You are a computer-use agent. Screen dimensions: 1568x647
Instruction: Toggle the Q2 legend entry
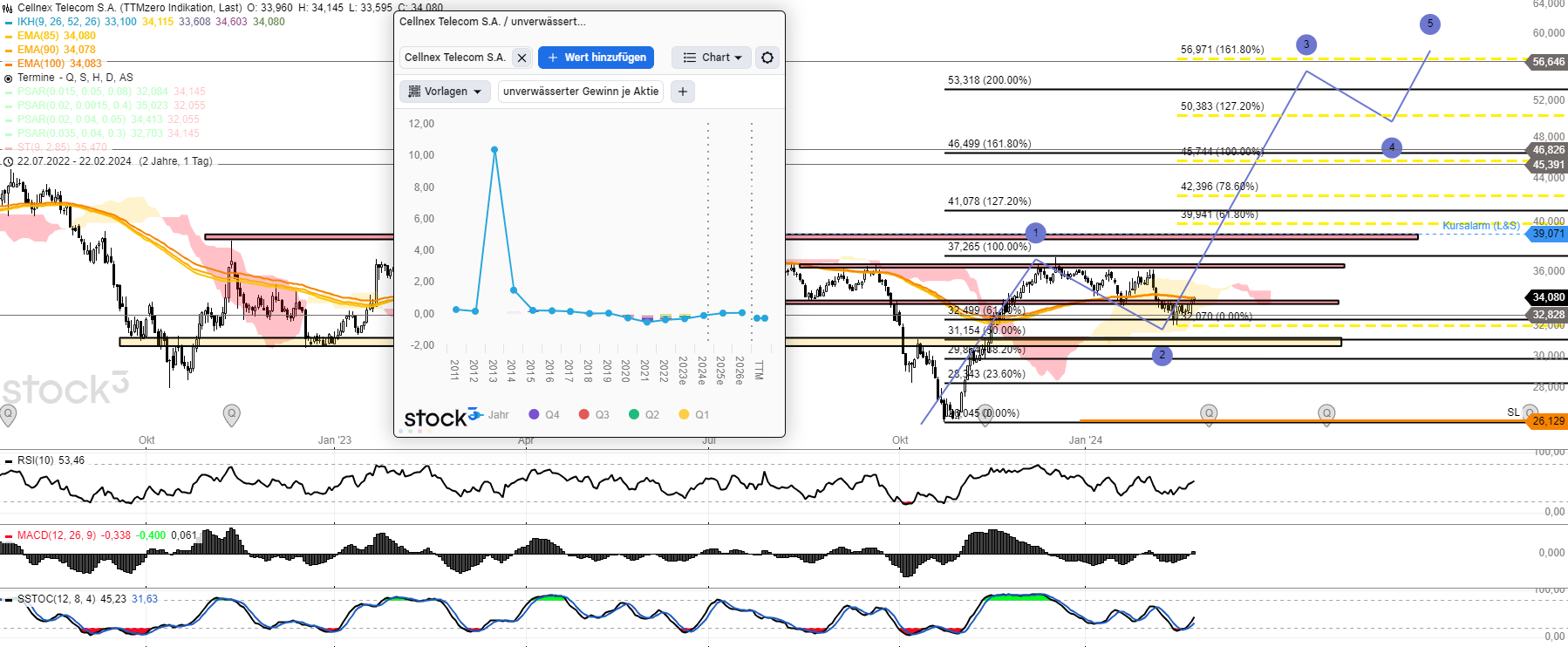coord(644,415)
